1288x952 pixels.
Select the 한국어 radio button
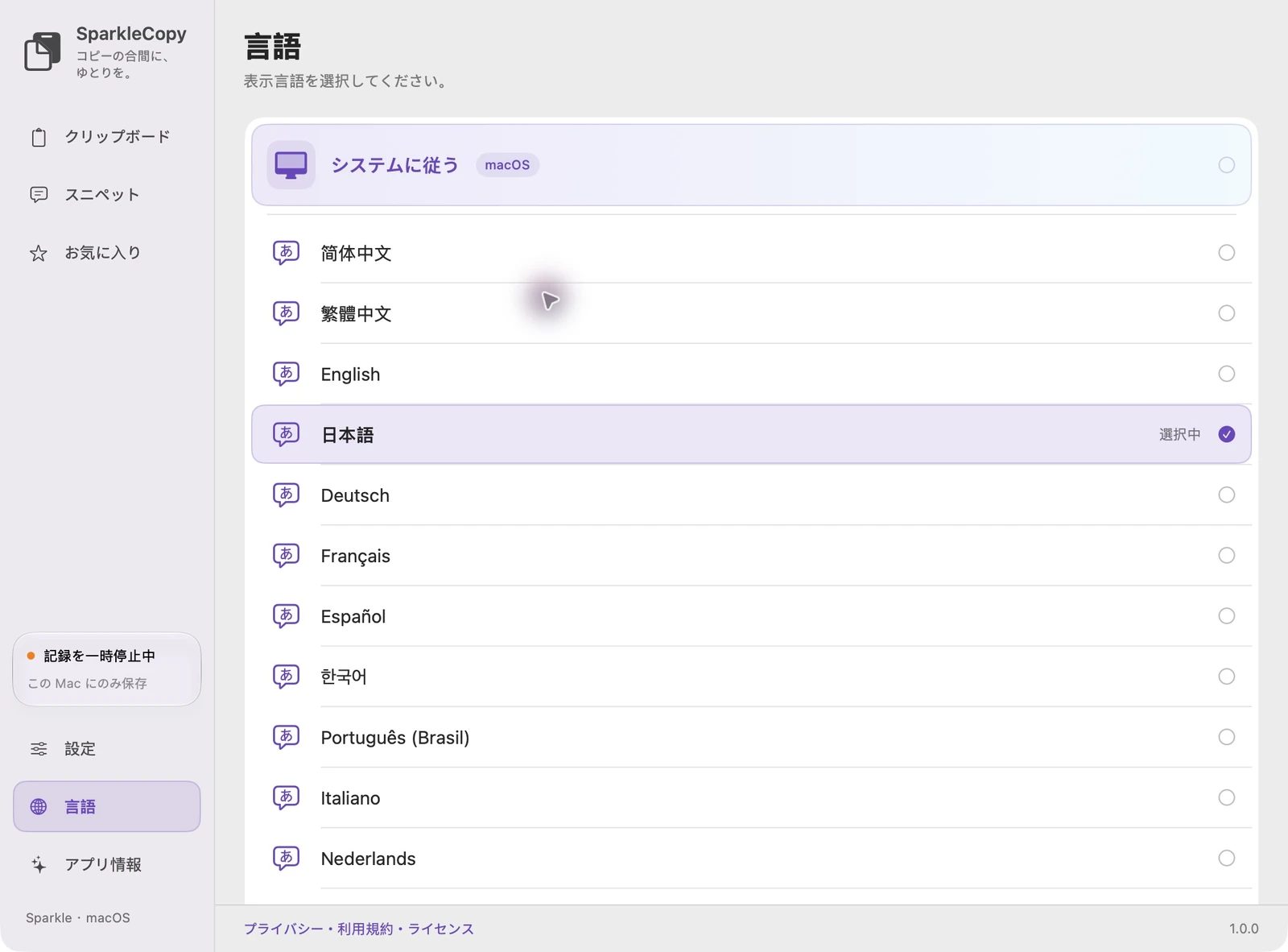pyautogui.click(x=1226, y=677)
